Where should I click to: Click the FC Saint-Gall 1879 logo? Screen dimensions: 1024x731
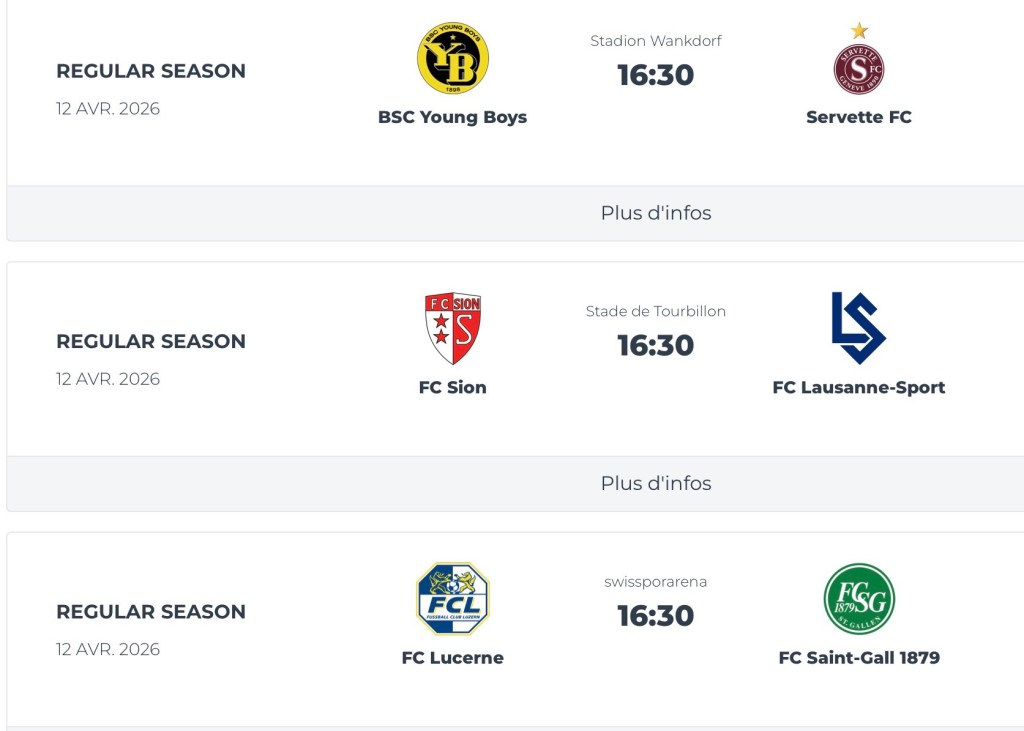click(859, 598)
